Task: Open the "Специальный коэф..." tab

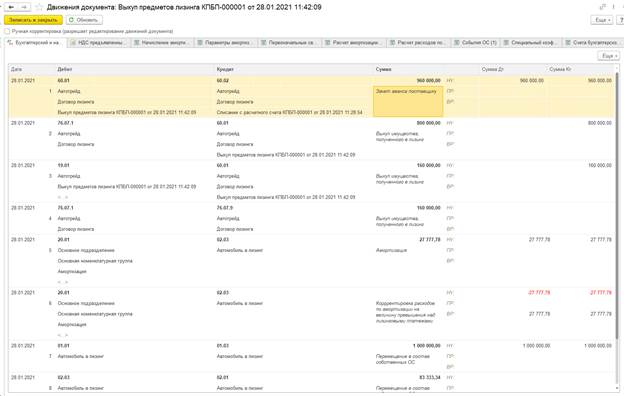Action: tap(532, 42)
